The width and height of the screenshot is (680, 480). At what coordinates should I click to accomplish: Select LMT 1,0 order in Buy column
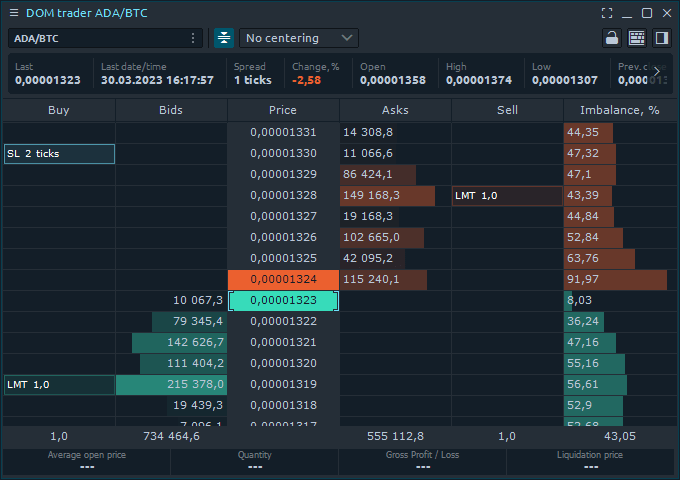click(59, 385)
